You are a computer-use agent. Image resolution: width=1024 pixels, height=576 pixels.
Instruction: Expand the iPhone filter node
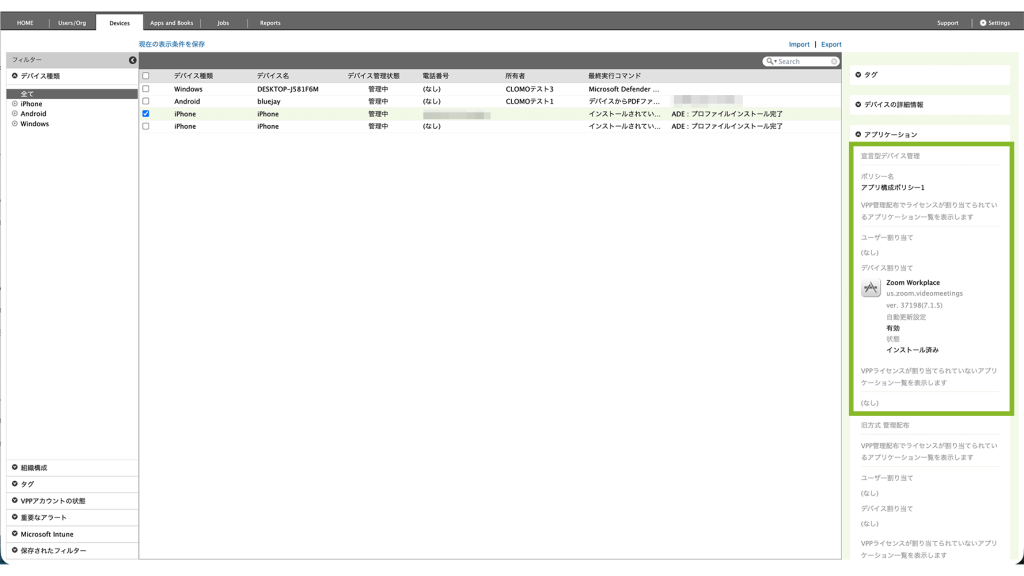pos(14,104)
